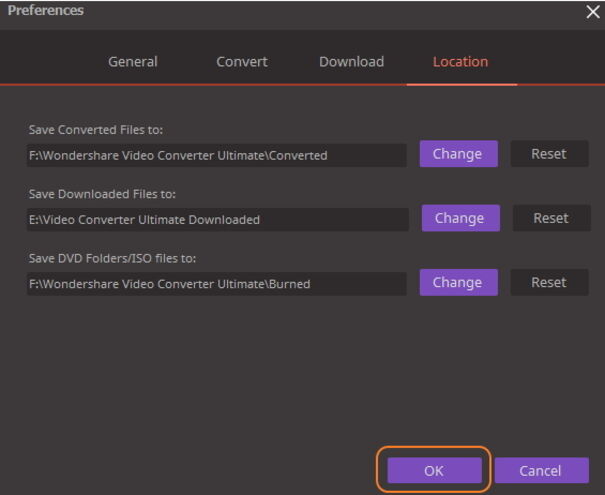Click the 'Save DVD Folders/ISO files to:' label
This screenshot has height=495, width=605.
(112, 258)
